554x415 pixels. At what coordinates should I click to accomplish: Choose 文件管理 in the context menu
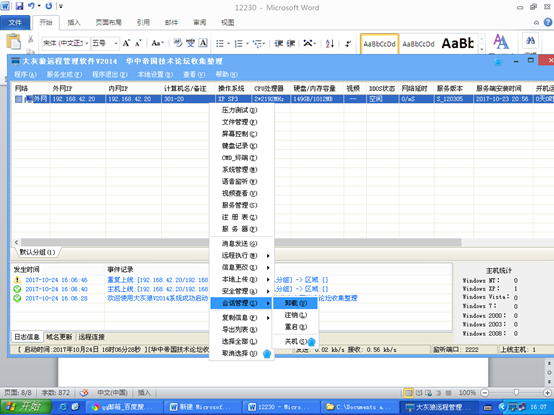click(240, 122)
